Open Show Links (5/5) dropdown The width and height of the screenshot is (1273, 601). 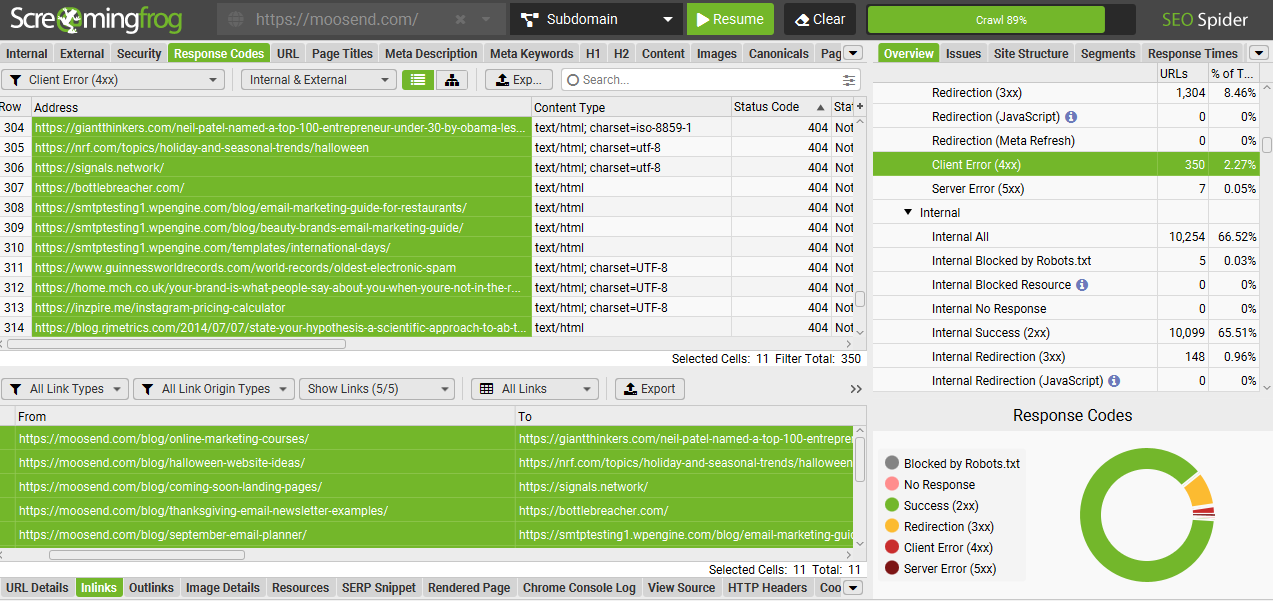pos(377,389)
